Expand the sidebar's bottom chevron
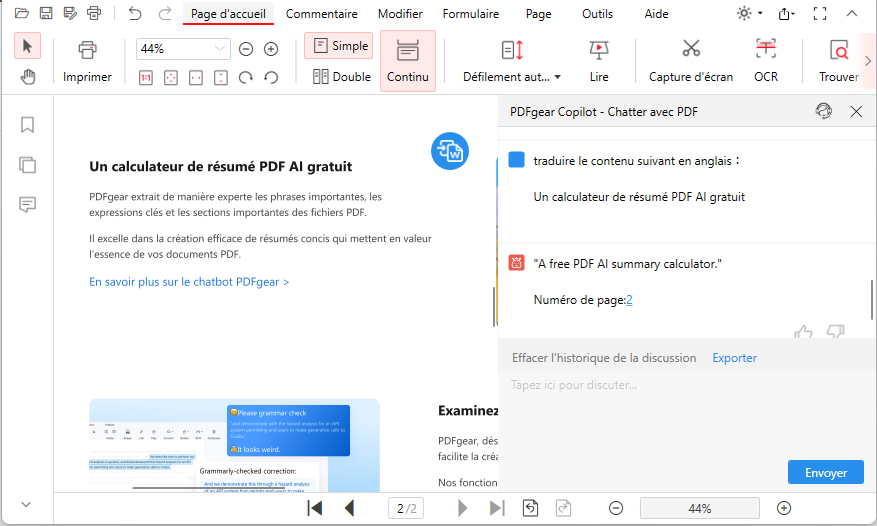 click(26, 504)
